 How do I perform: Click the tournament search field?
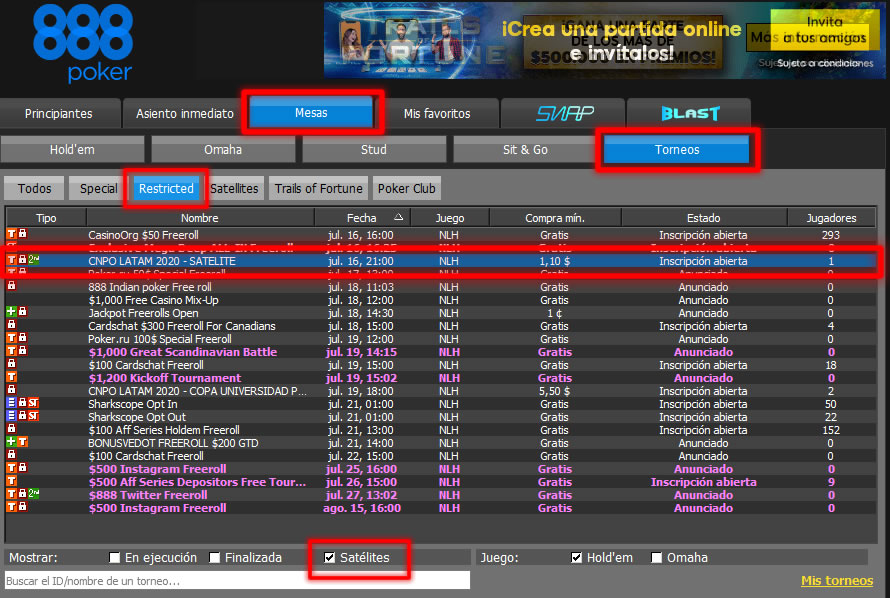[237, 580]
